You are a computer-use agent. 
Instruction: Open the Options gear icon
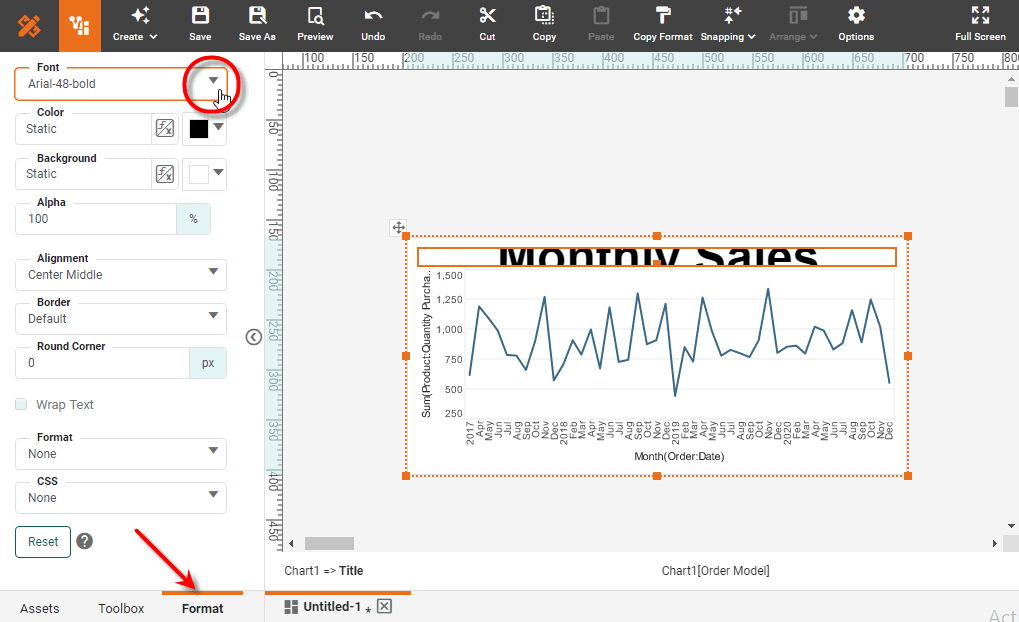[x=856, y=16]
